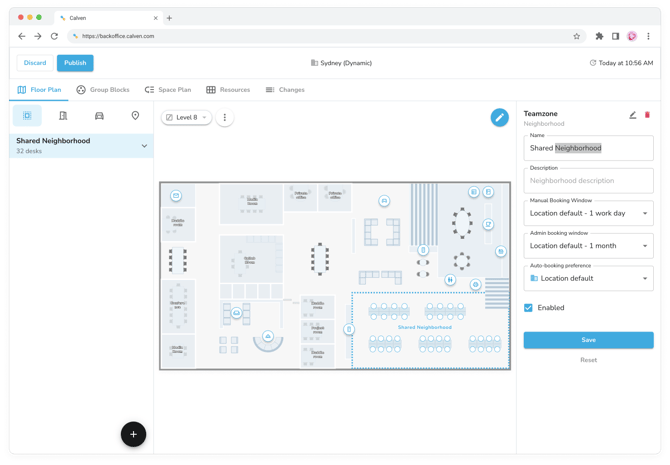Open the Auto-booking preference dropdown
The image size is (670, 465).
(x=588, y=279)
